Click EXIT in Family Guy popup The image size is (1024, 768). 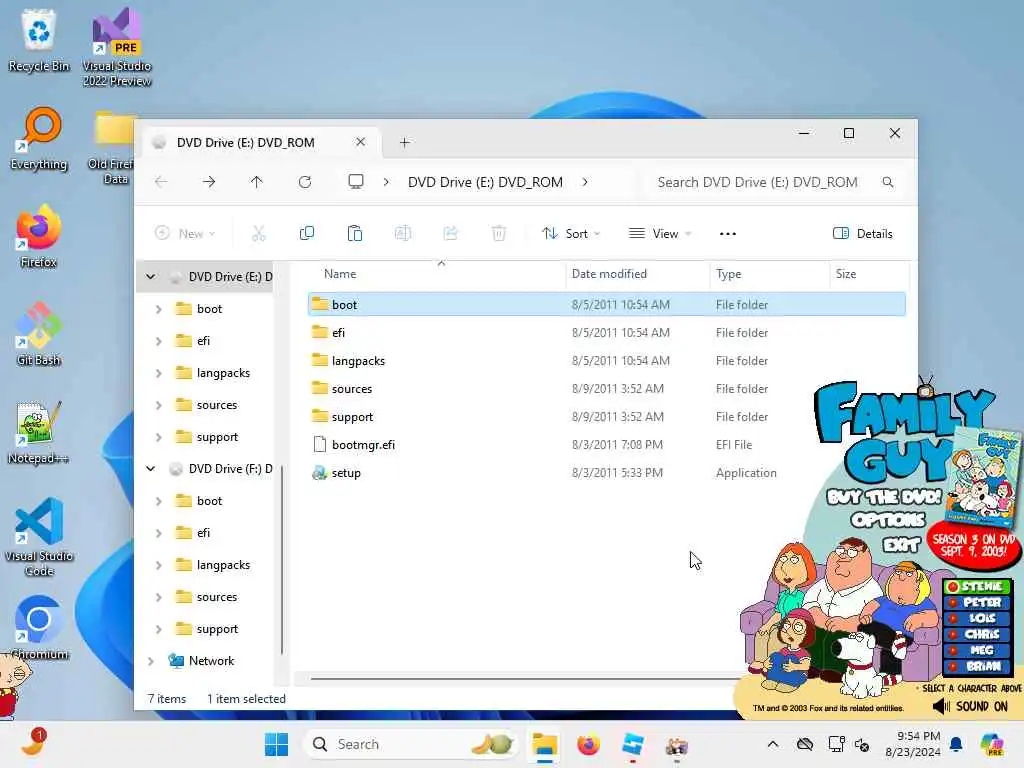901,544
